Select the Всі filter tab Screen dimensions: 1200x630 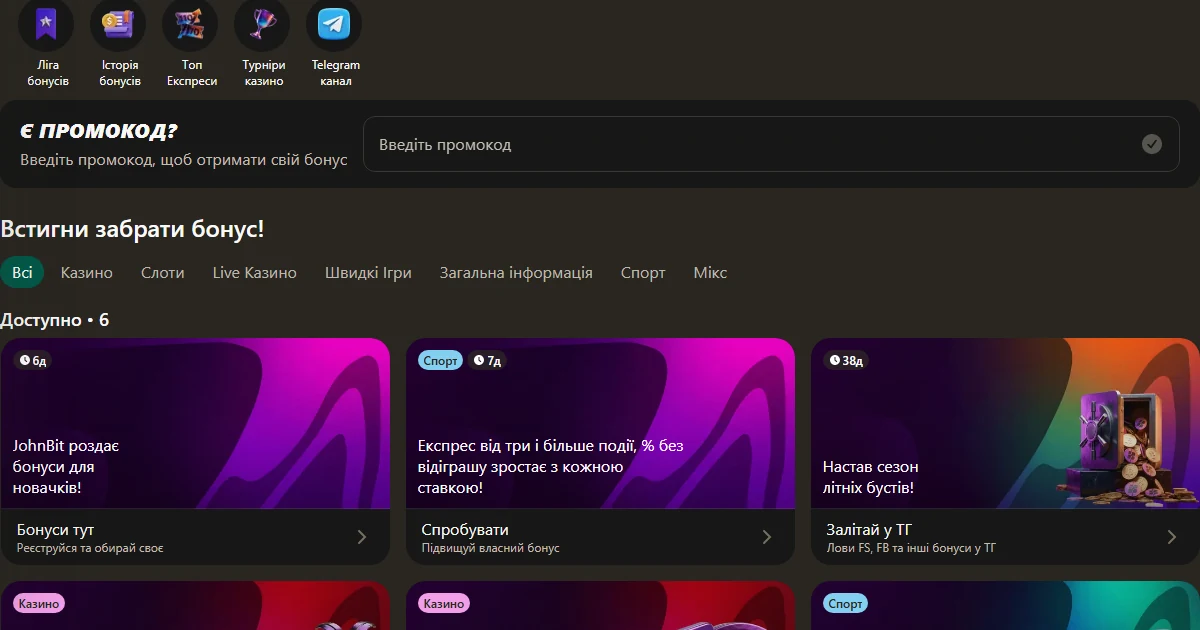[x=22, y=272]
